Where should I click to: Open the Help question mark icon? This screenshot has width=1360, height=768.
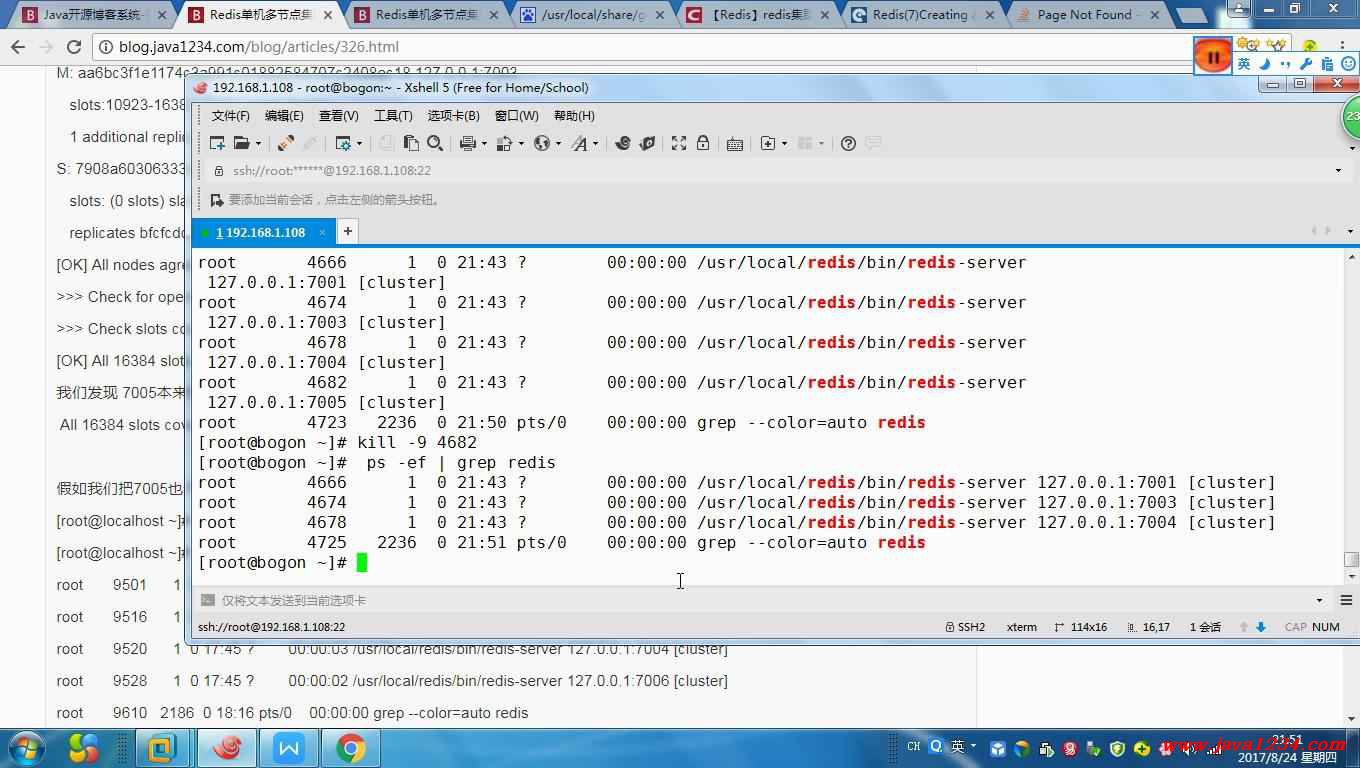coord(848,143)
